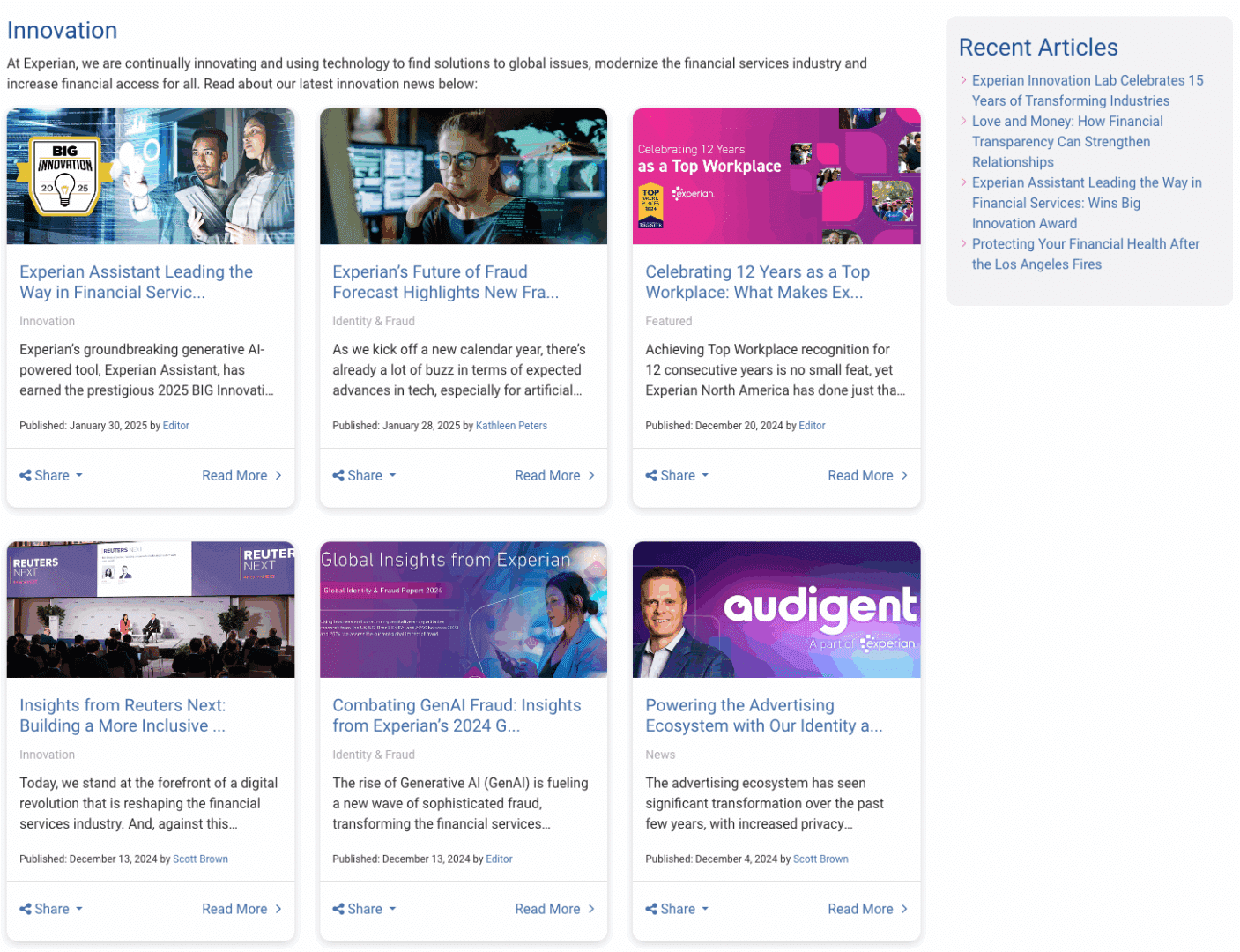Click Featured category label on Top Workplace card

tap(668, 322)
